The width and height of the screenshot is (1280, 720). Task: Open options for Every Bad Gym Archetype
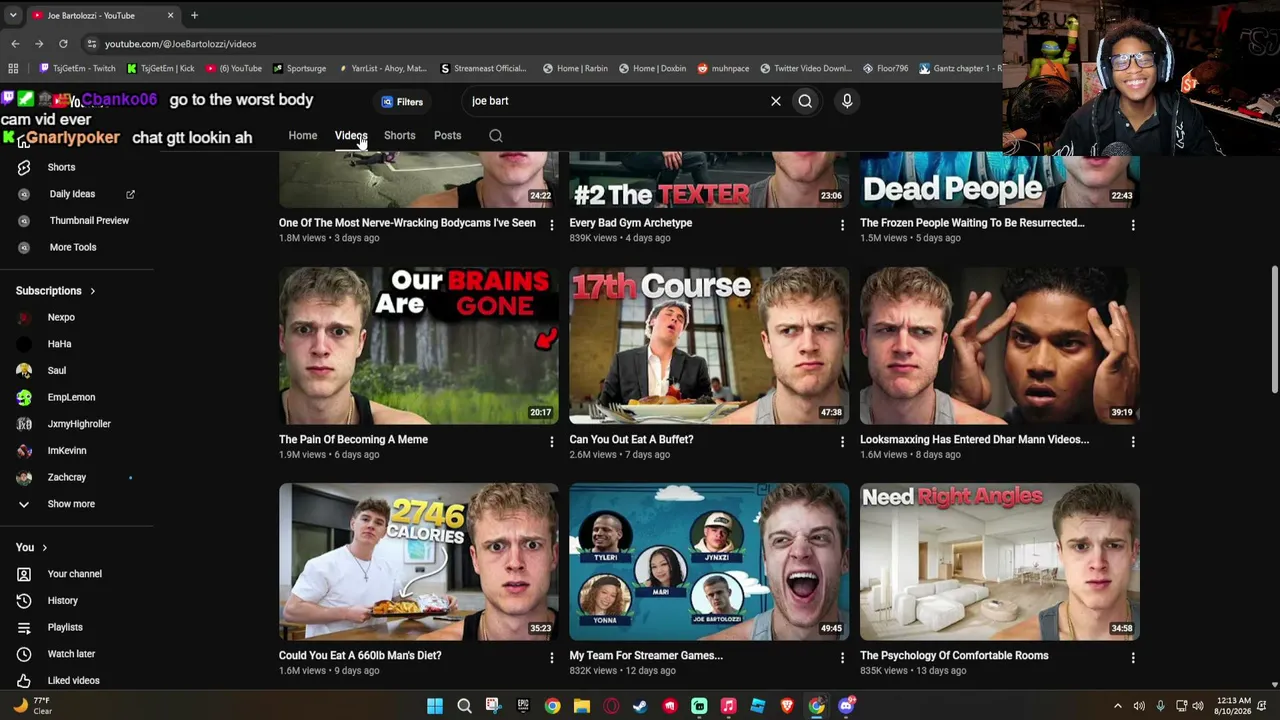pyautogui.click(x=842, y=225)
